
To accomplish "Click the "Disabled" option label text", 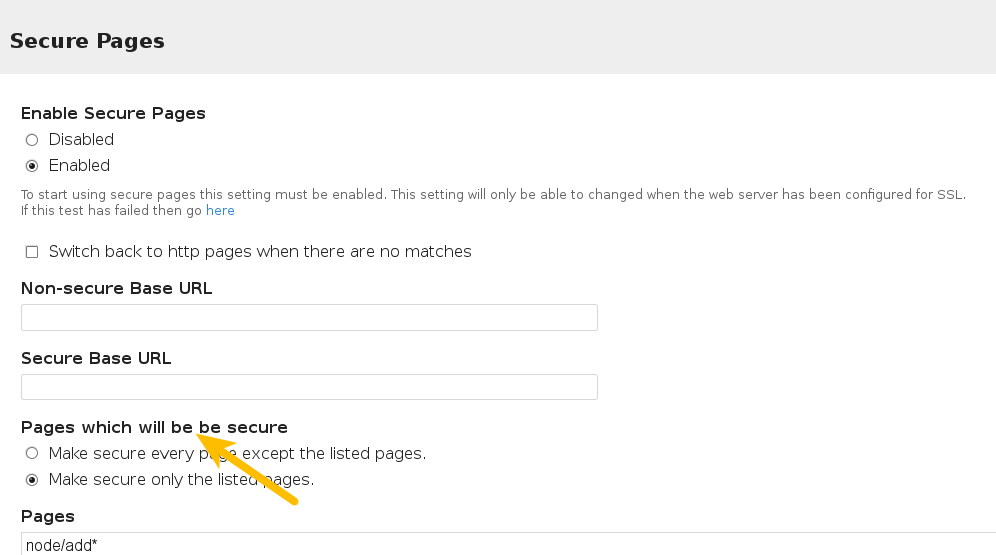I will [81, 140].
